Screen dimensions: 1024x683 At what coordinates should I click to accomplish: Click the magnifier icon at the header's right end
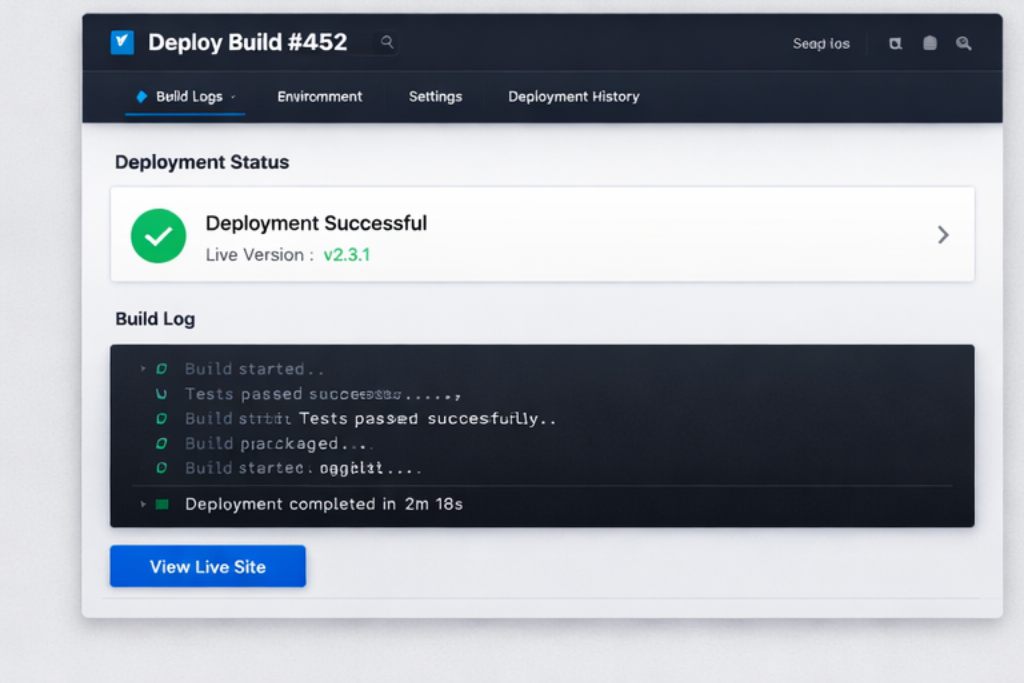(963, 44)
